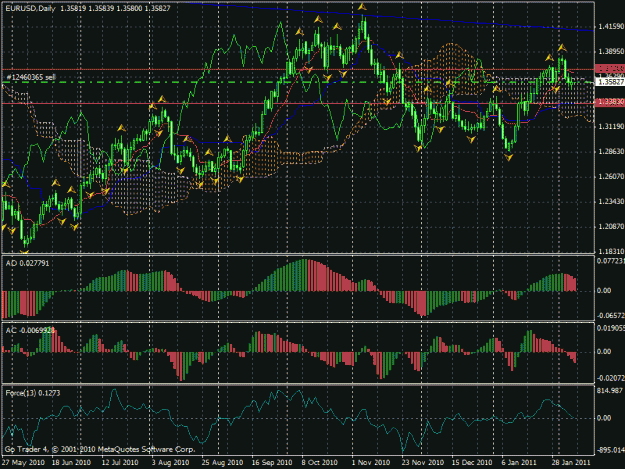The width and height of the screenshot is (625, 469).
Task: Click the current price tag 1.35827
Action: click(x=610, y=82)
